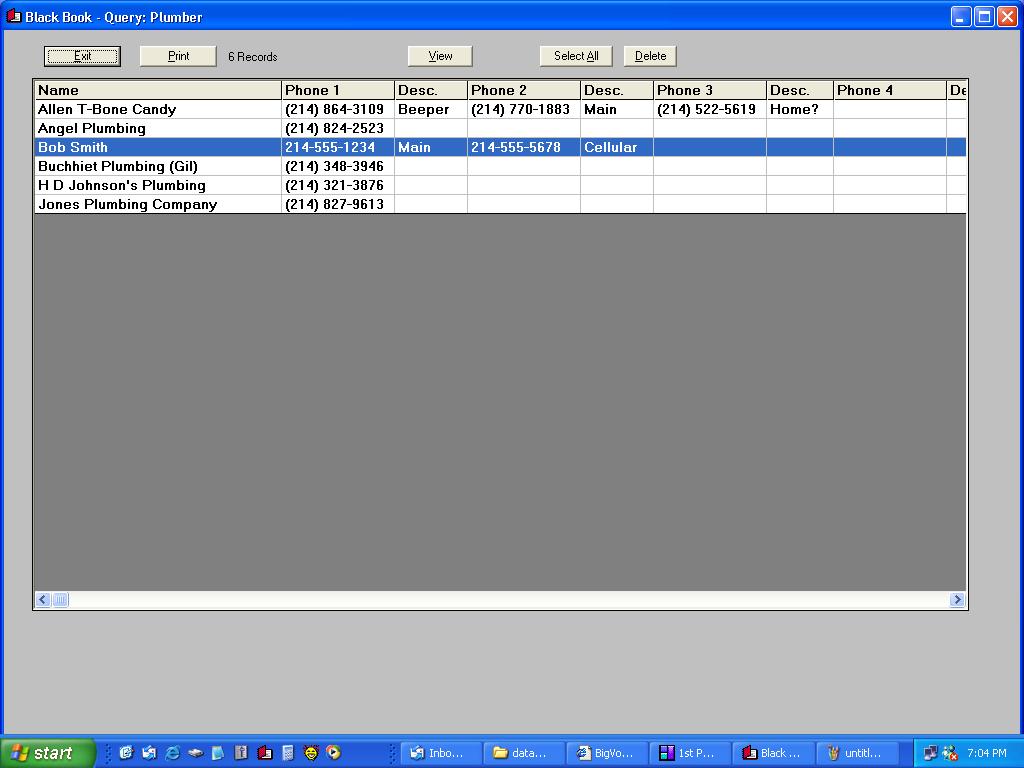Click the calculator icon in Quick Launch
Screen dimensions: 1024x768
pos(288,753)
